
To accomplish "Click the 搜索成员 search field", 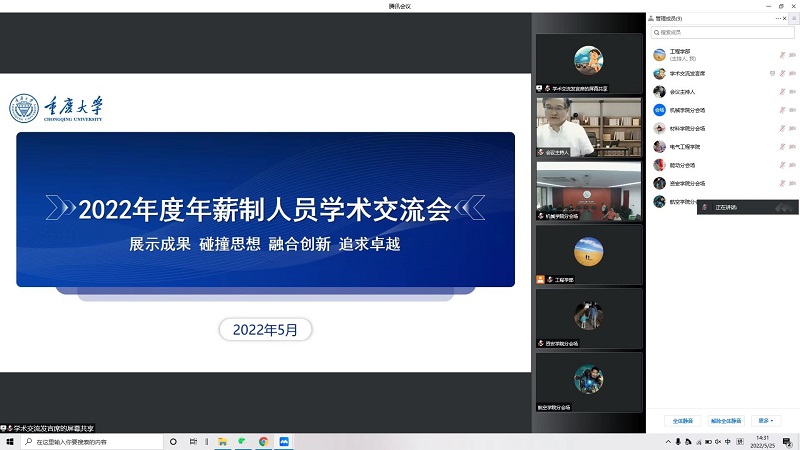I will [722, 32].
